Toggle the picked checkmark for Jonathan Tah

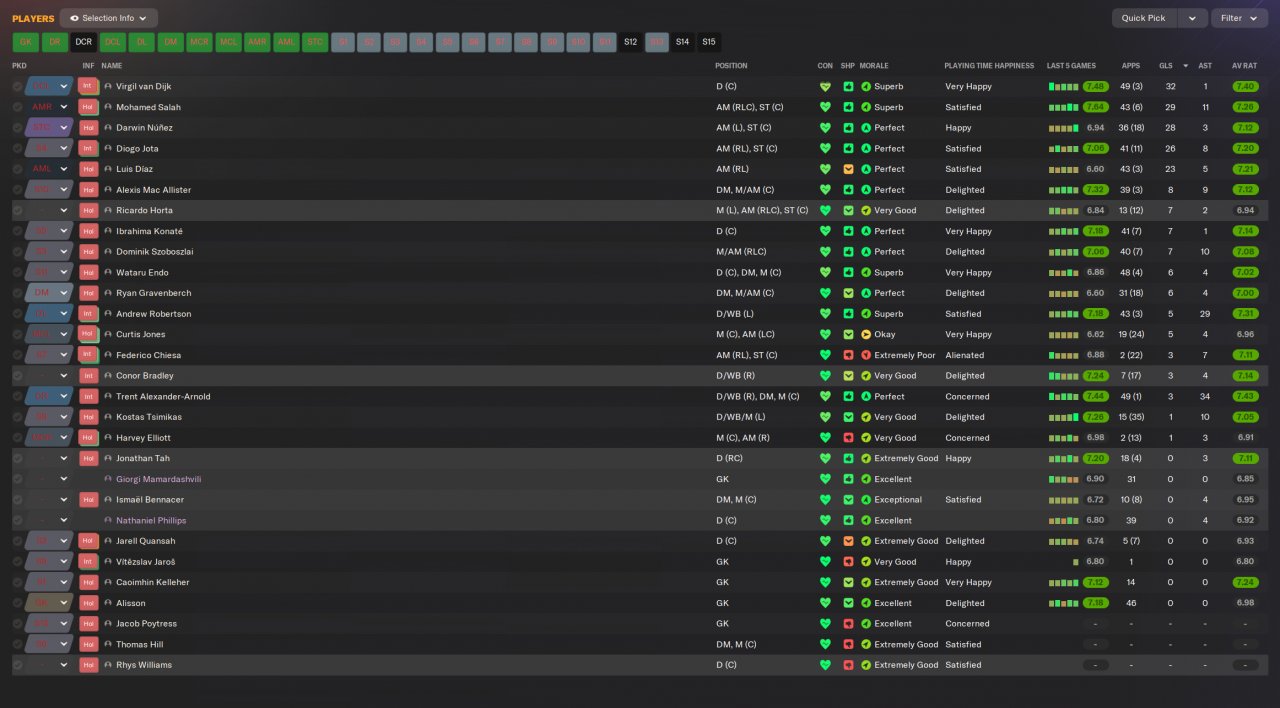click(x=17, y=458)
